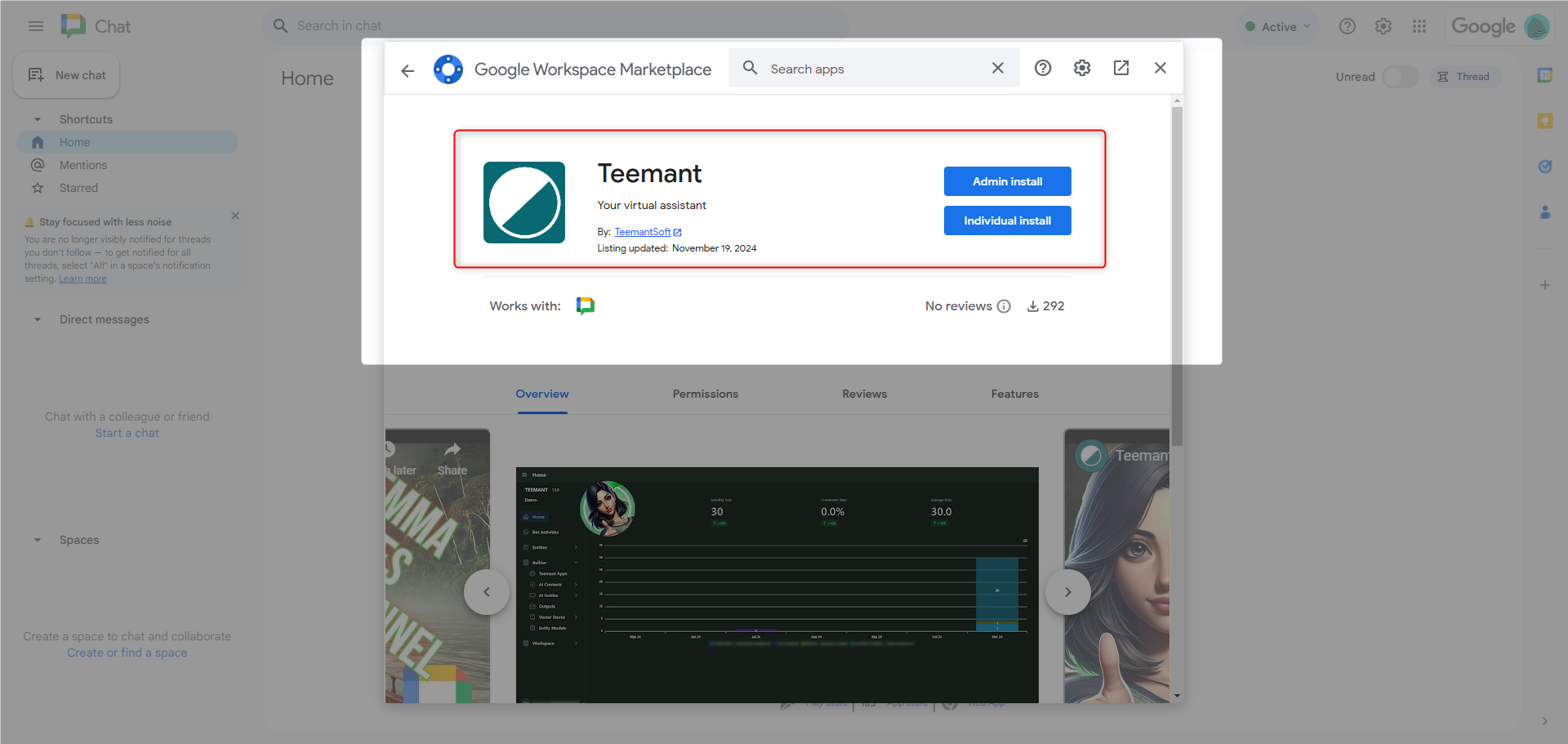This screenshot has width=1568, height=744.
Task: Click the back arrow in Marketplace header
Action: [408, 70]
